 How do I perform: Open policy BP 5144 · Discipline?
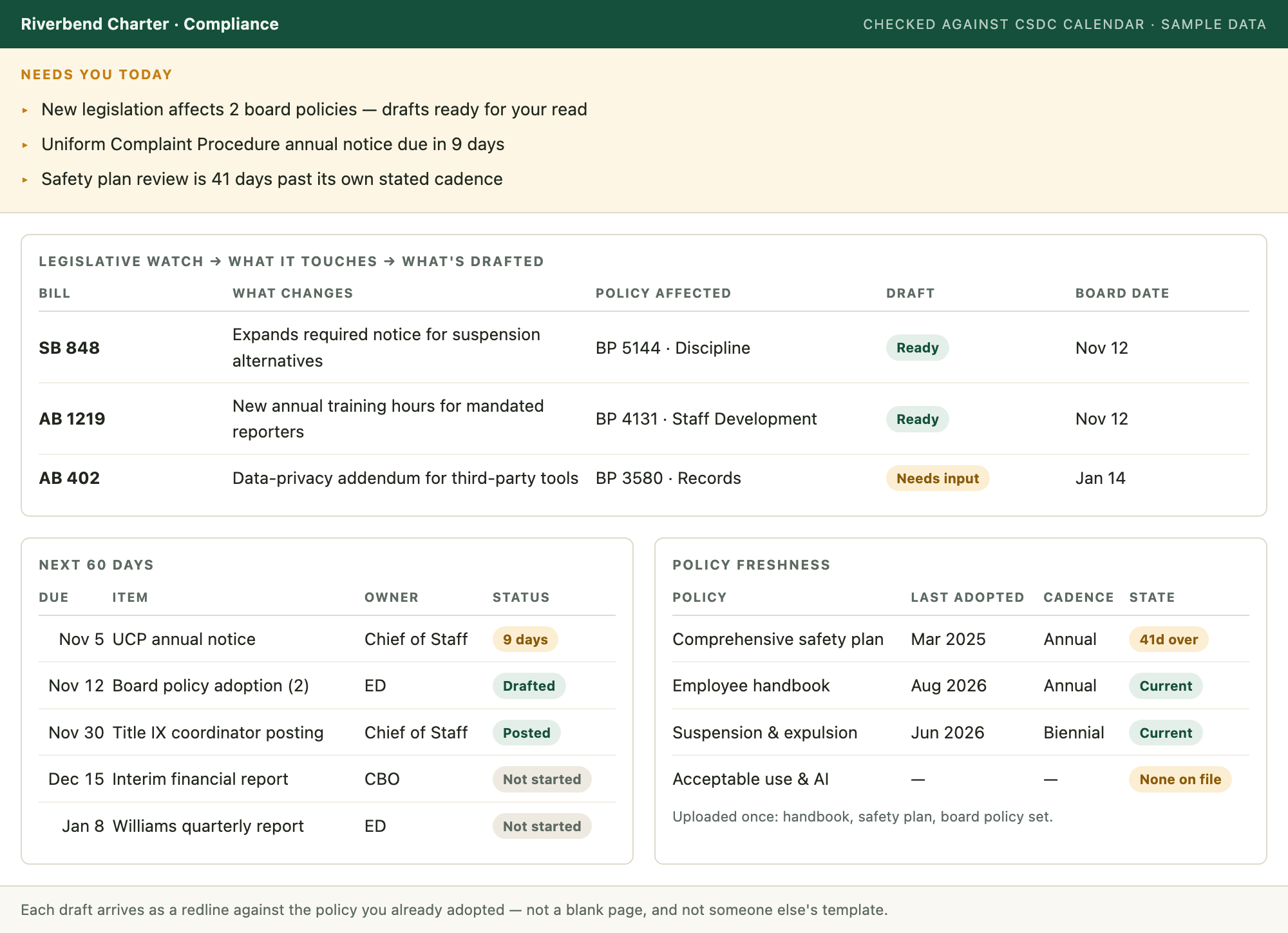point(673,348)
